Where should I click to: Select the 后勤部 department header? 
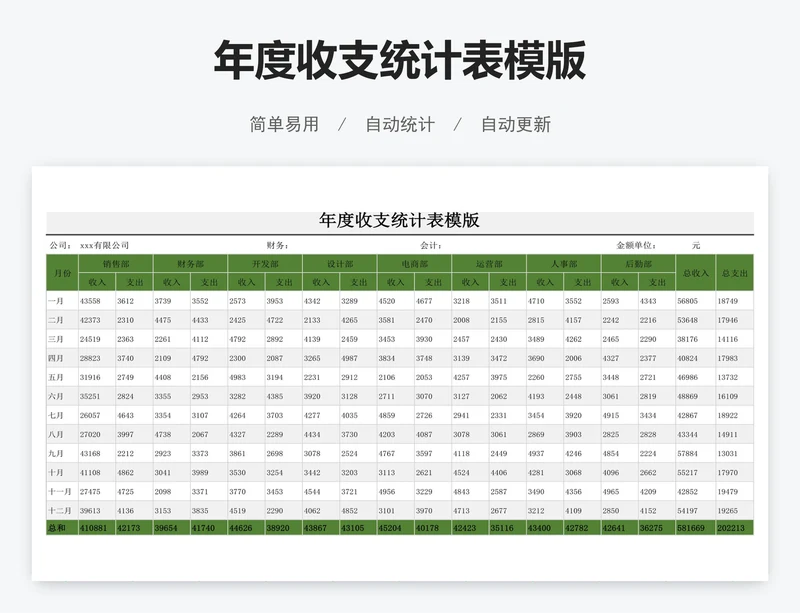point(638,264)
